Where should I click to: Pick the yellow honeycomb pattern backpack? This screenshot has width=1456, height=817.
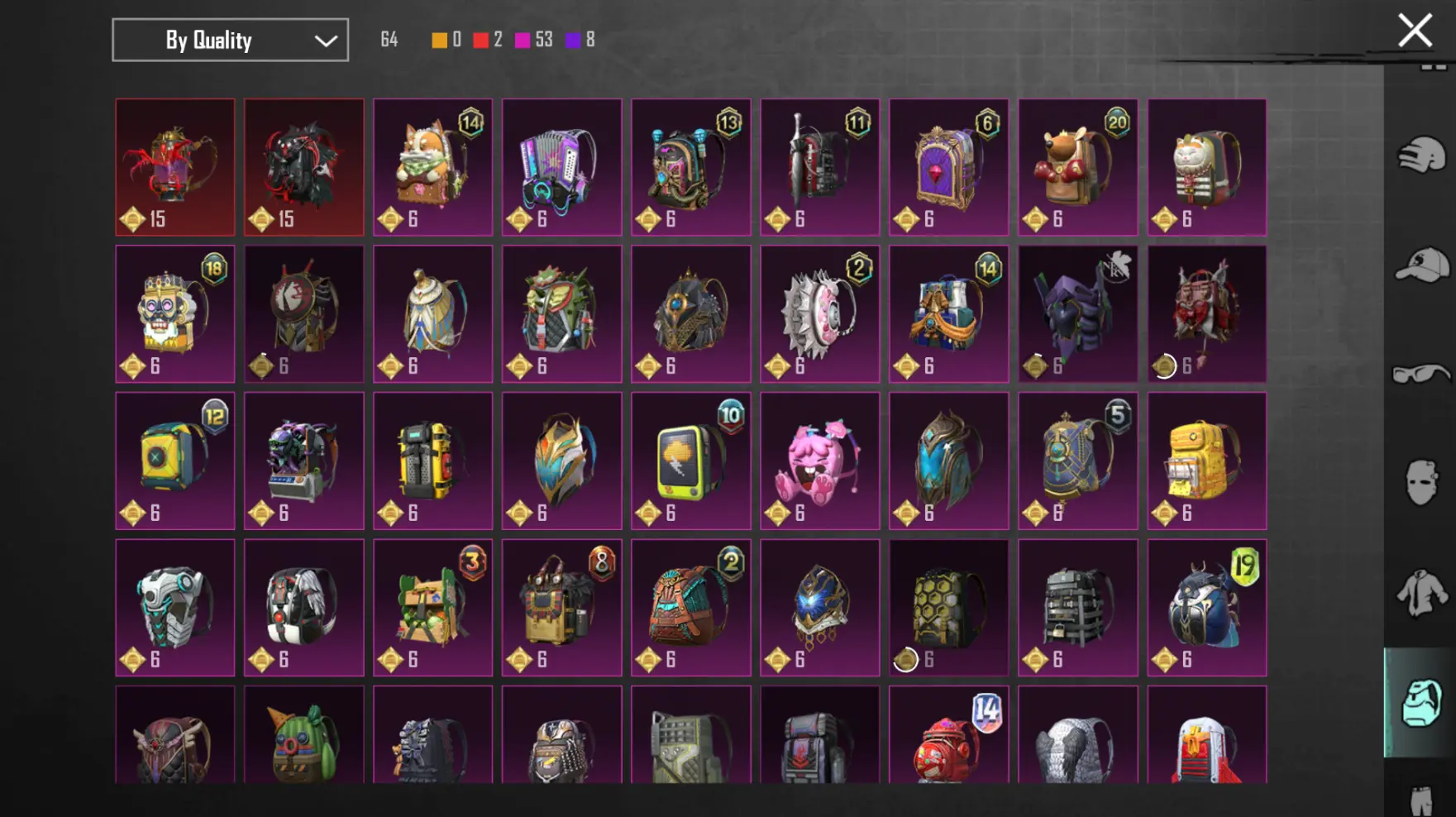tap(948, 608)
